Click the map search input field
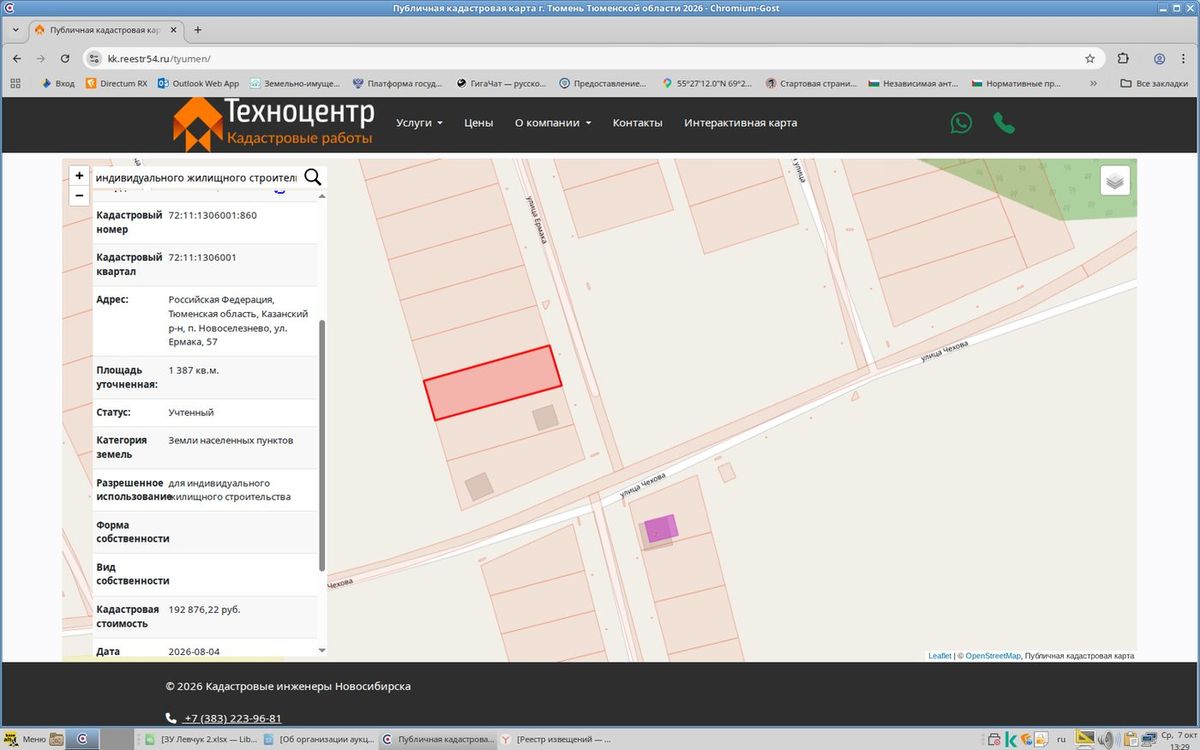 coord(196,177)
